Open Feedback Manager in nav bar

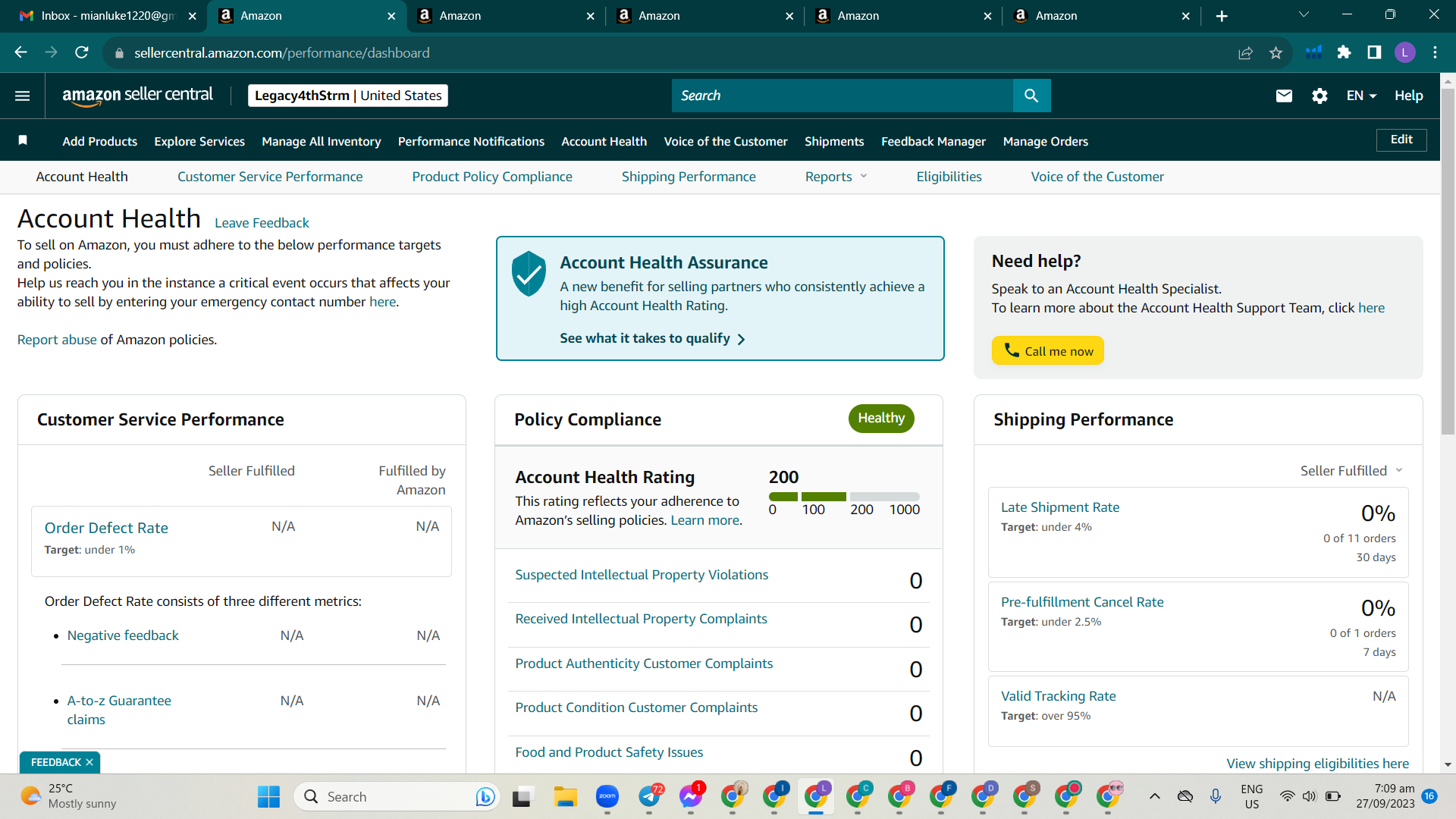point(934,141)
